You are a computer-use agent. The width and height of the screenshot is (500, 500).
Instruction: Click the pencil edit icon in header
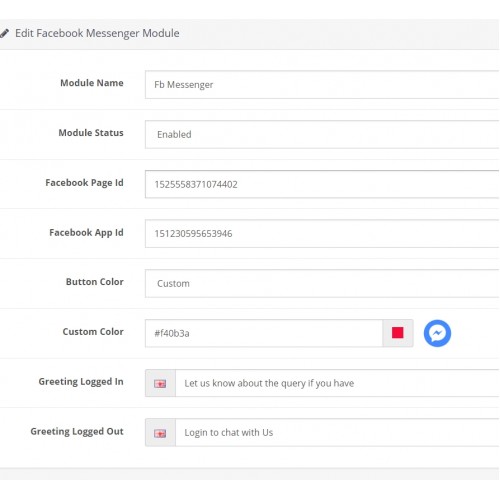[x=4, y=33]
